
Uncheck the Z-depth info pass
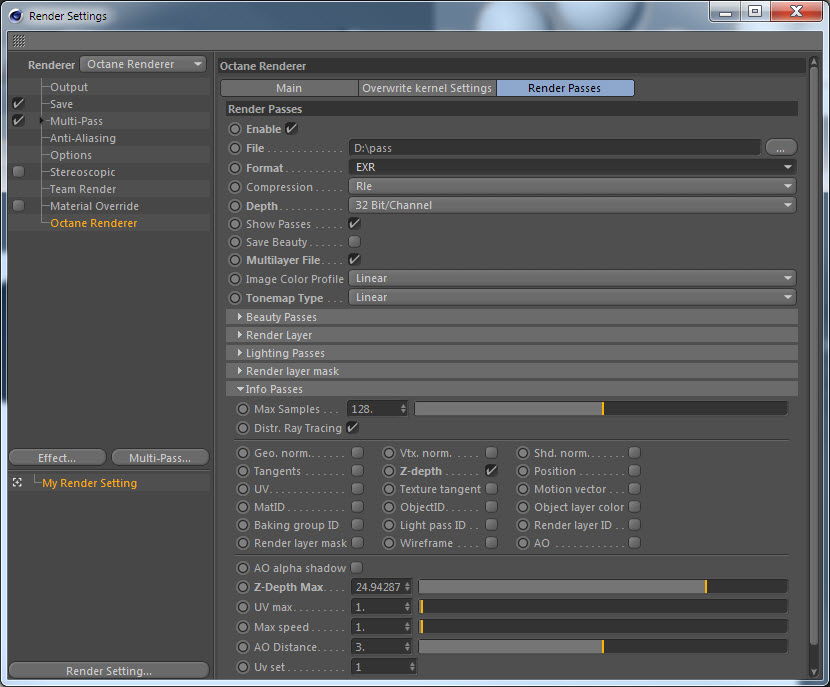(x=491, y=470)
